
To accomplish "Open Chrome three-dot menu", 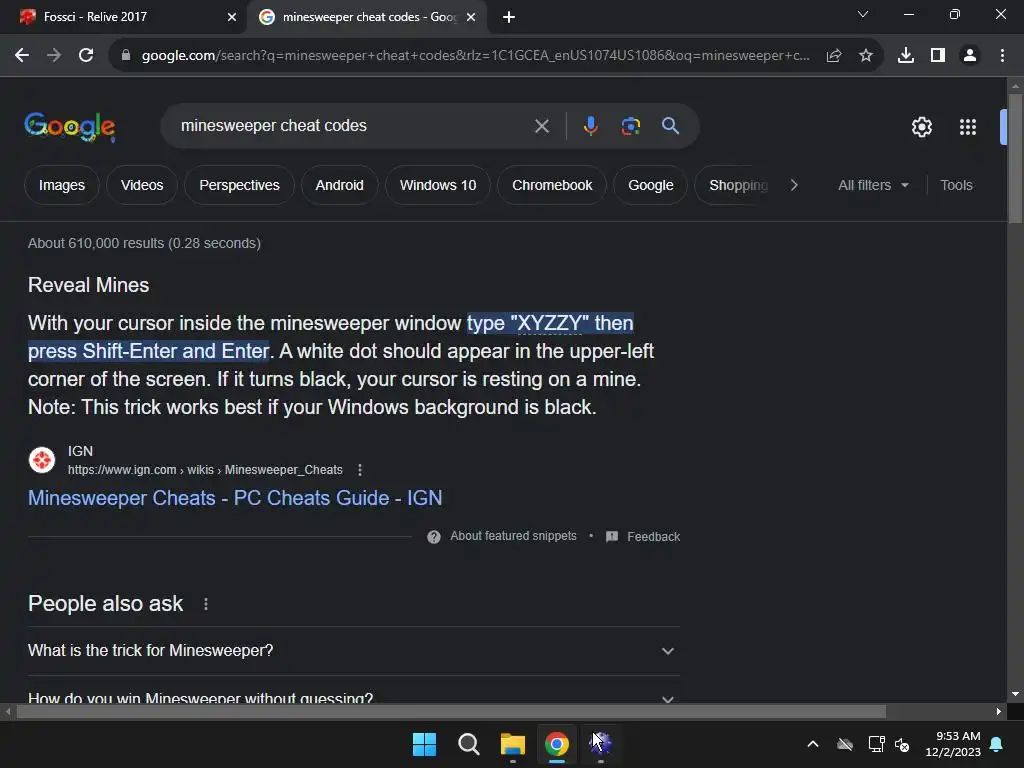I will click(1002, 56).
